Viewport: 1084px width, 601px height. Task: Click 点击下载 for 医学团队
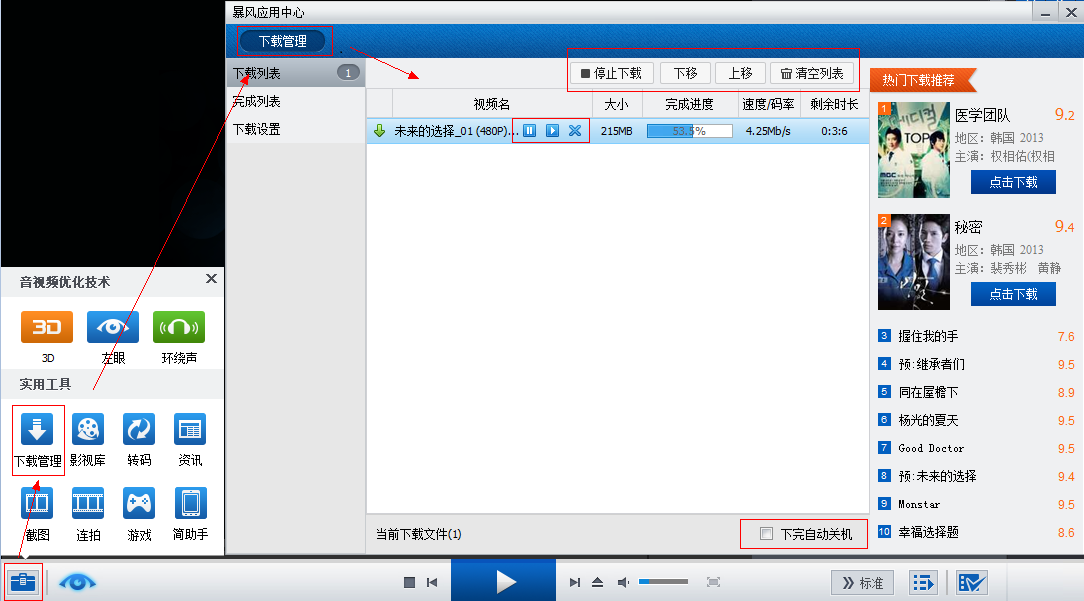(1013, 182)
